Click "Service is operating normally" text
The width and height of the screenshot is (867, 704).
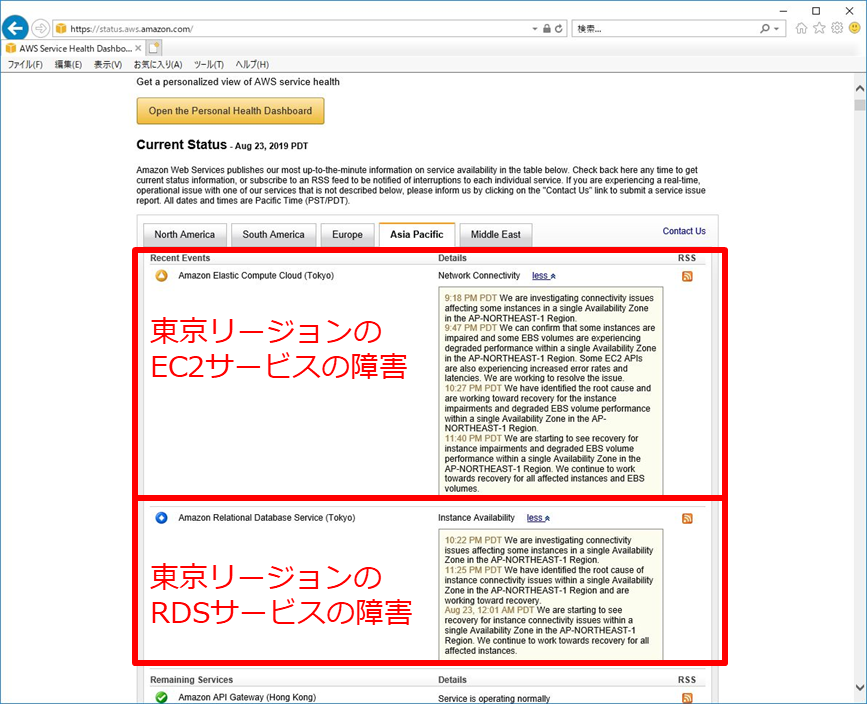494,698
